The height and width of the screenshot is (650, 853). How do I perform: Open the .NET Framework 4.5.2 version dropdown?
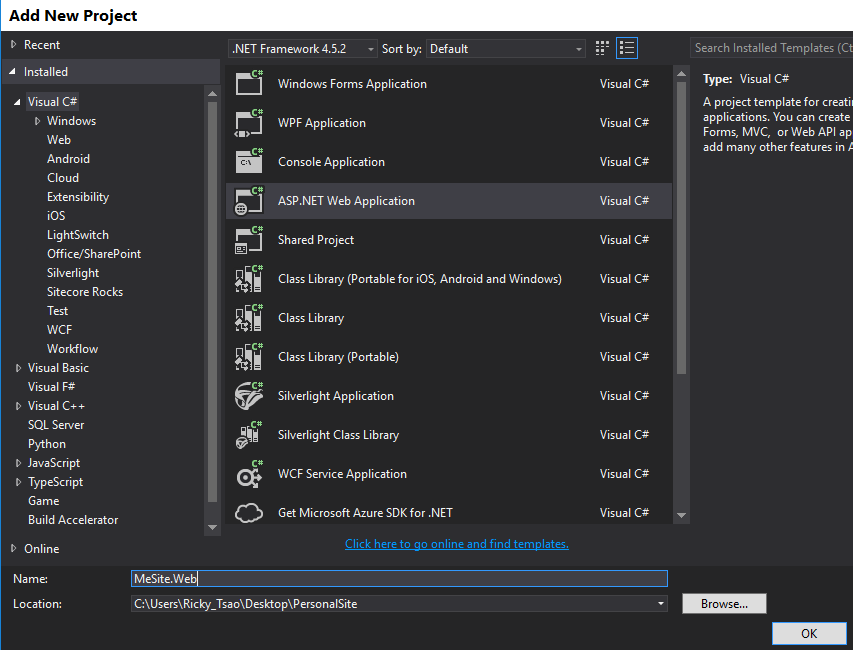click(302, 49)
